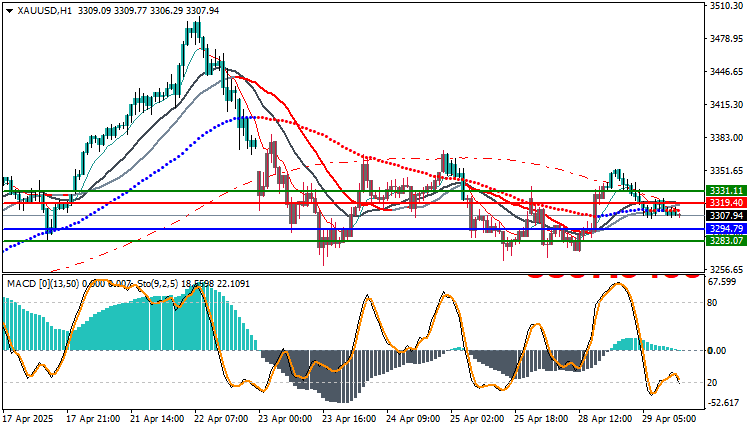Click the 22 Apr 07:00 time label
The image size is (750, 430).
[x=221, y=419]
